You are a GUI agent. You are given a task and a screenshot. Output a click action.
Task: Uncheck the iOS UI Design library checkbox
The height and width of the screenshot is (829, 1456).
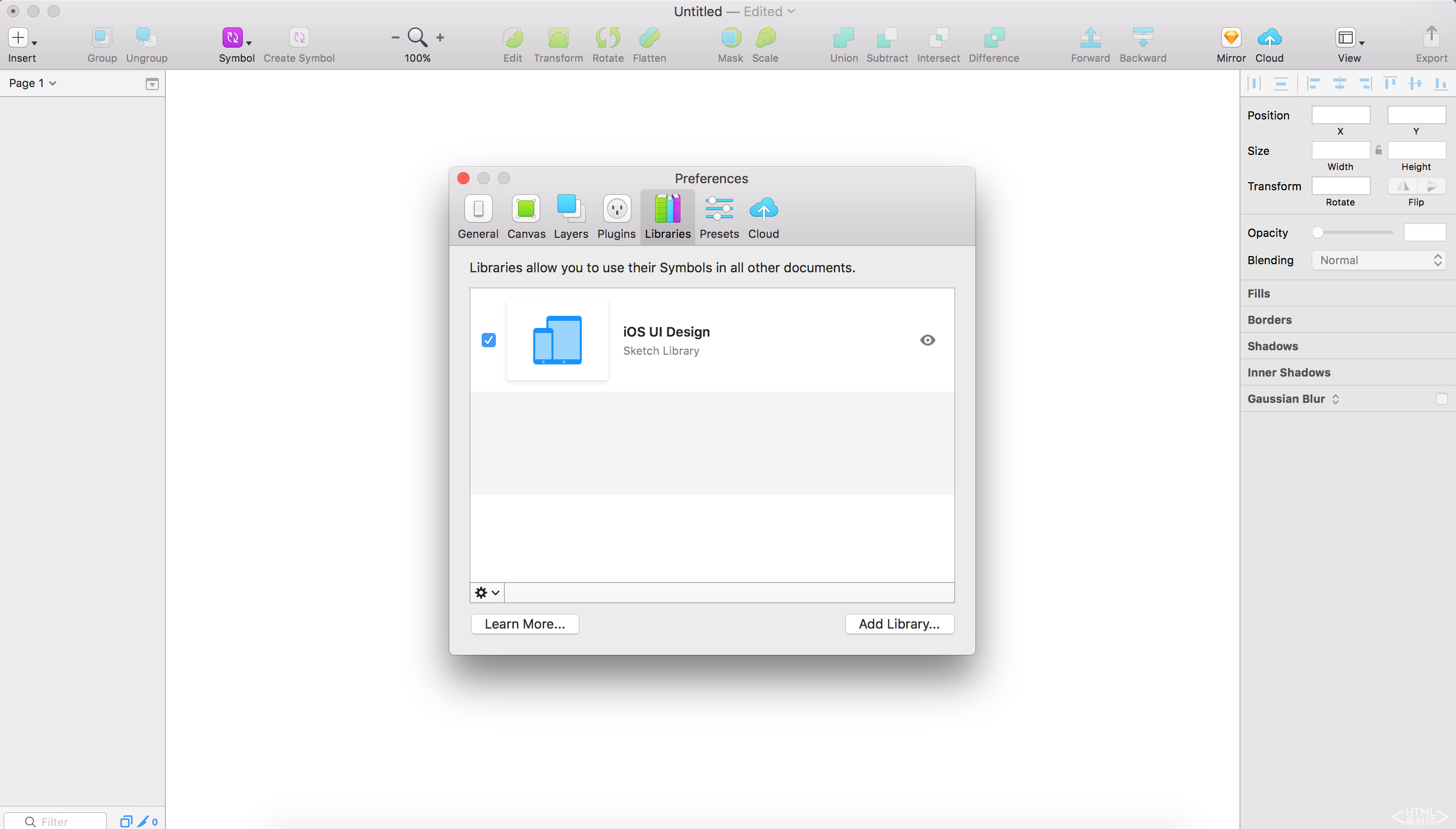click(488, 340)
